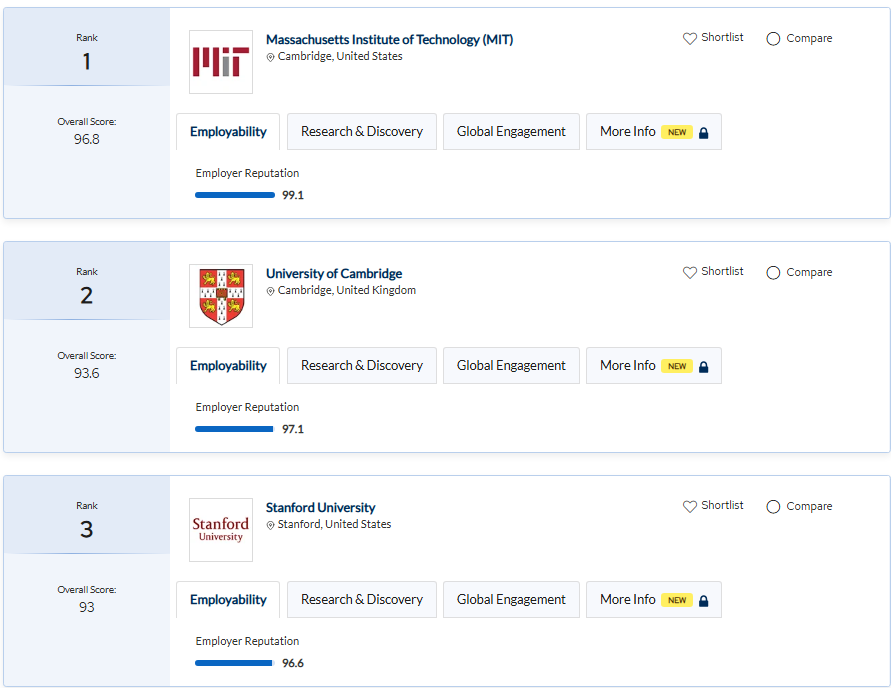Open the University of Cambridge link
The width and height of the screenshot is (891, 688).
pos(334,274)
